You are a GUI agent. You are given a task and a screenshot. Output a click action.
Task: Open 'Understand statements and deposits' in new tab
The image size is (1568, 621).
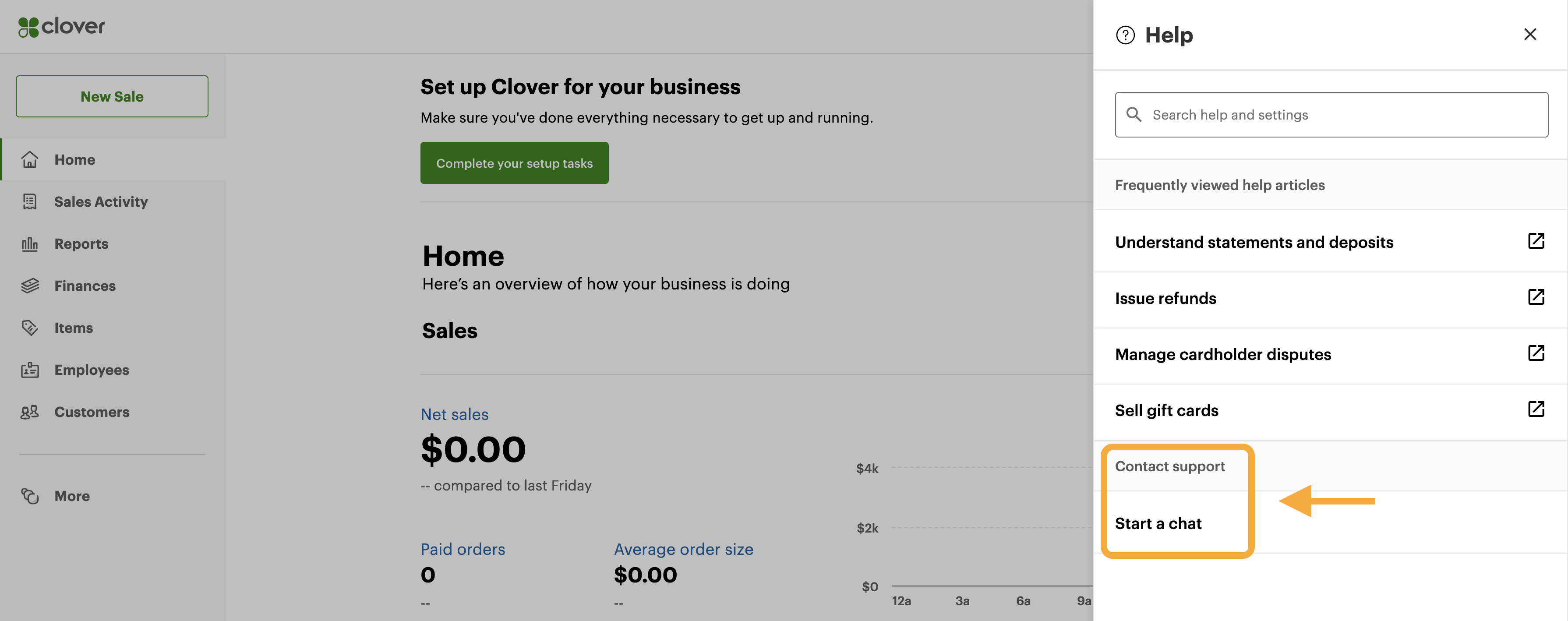coord(1536,240)
